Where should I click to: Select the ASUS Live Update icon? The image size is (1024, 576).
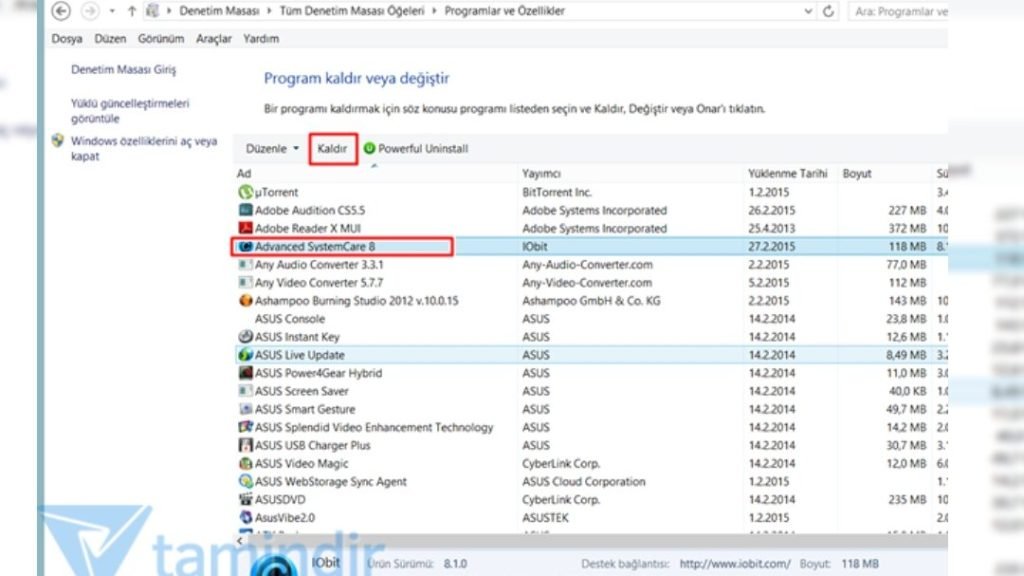245,355
